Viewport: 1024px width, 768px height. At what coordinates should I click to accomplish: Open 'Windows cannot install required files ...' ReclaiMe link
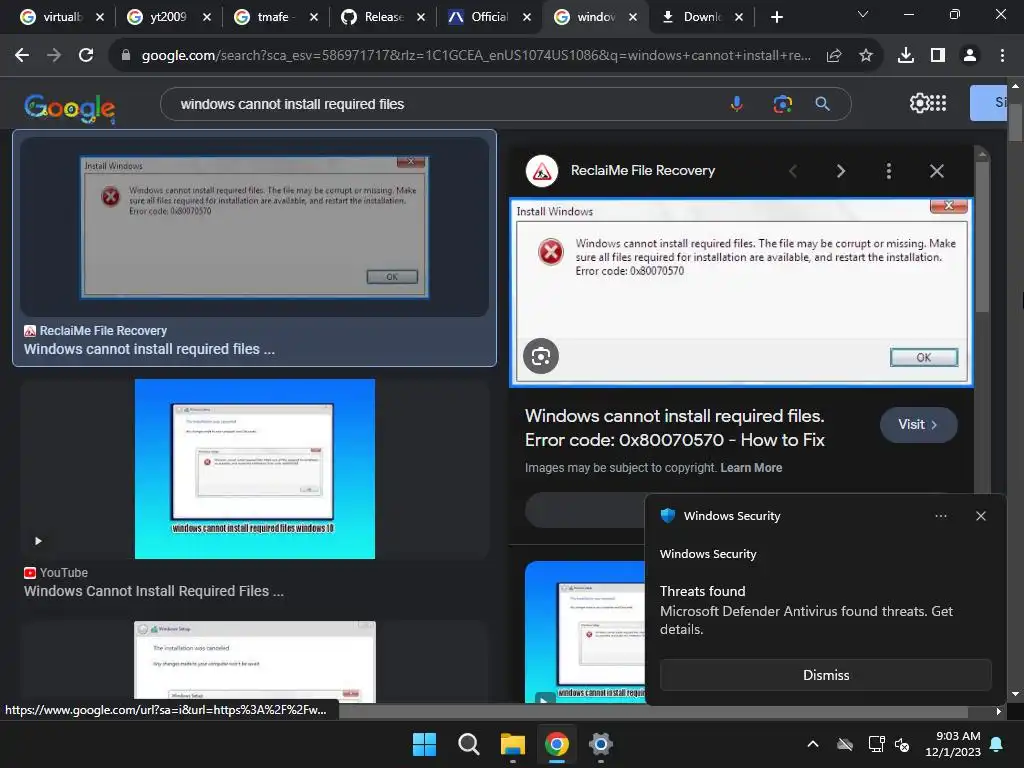[x=150, y=349]
